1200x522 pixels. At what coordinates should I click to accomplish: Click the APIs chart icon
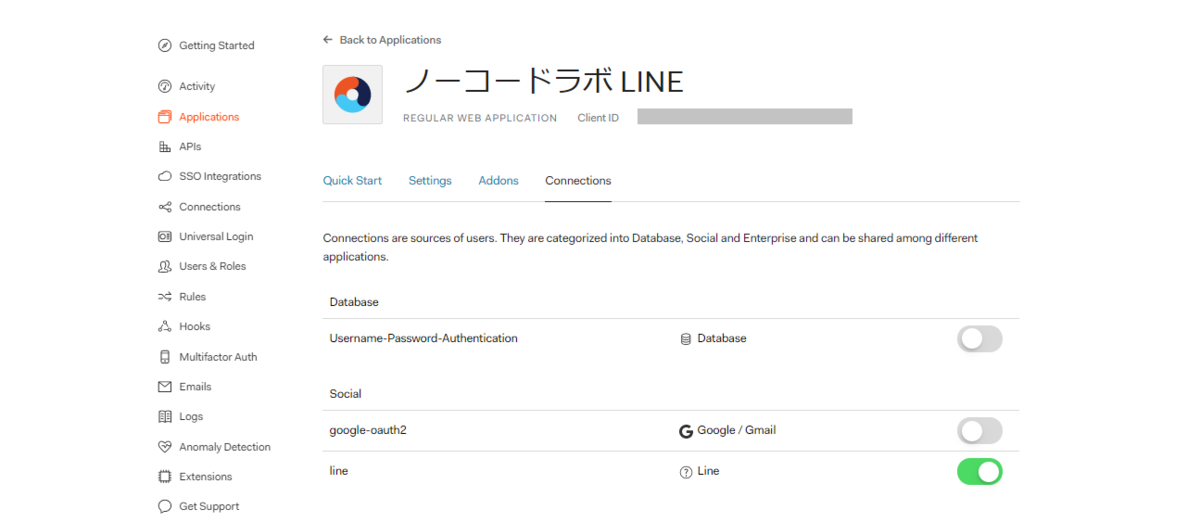coord(165,147)
